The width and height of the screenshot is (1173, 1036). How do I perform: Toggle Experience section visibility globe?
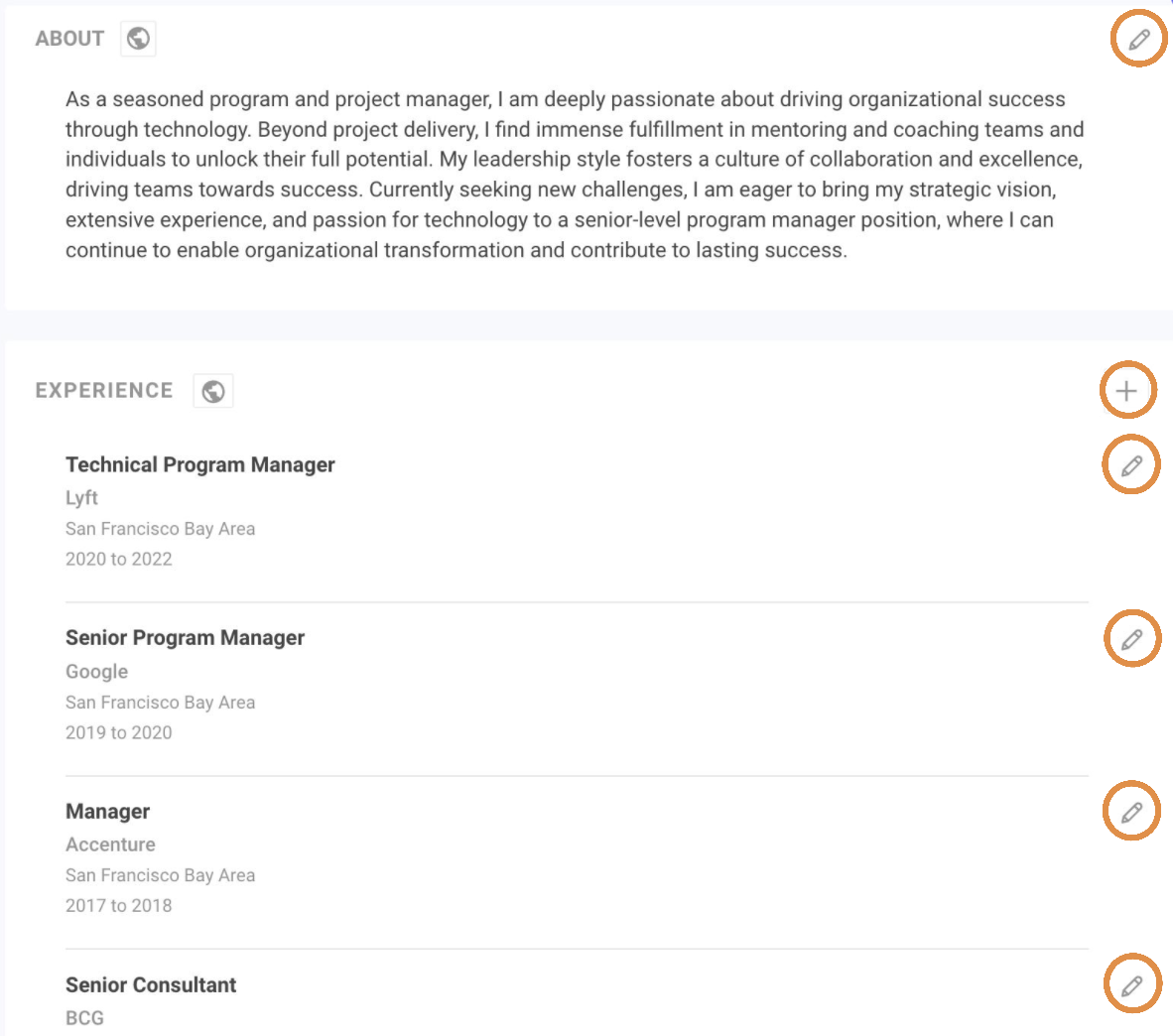point(213,391)
